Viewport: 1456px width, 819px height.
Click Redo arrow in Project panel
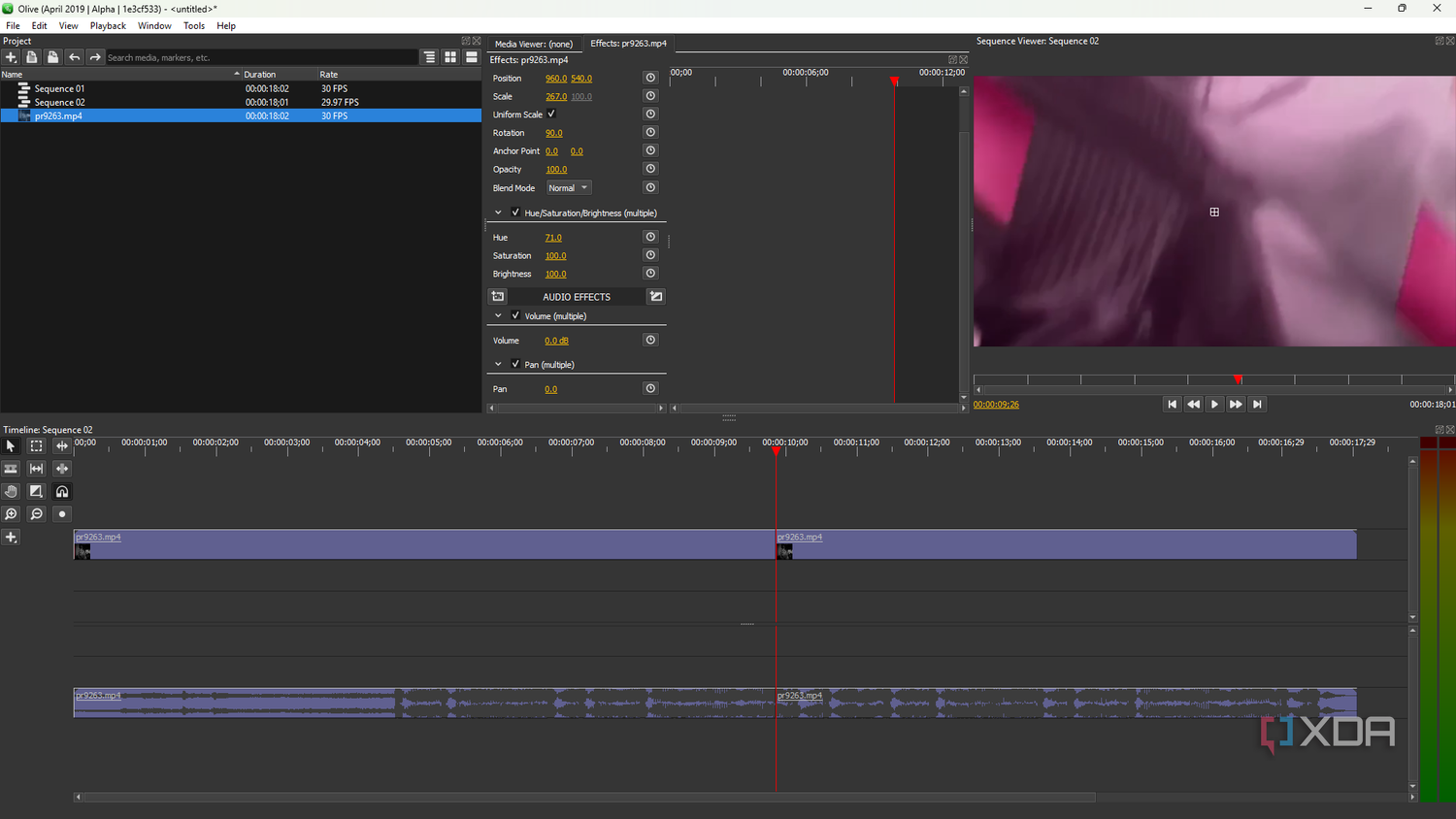(x=95, y=57)
